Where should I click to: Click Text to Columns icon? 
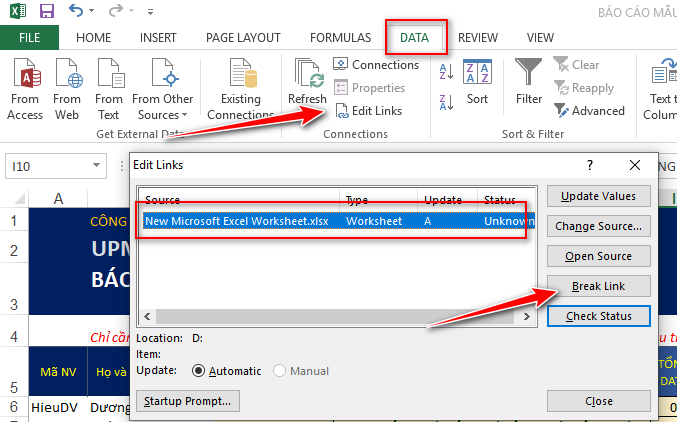[x=662, y=89]
